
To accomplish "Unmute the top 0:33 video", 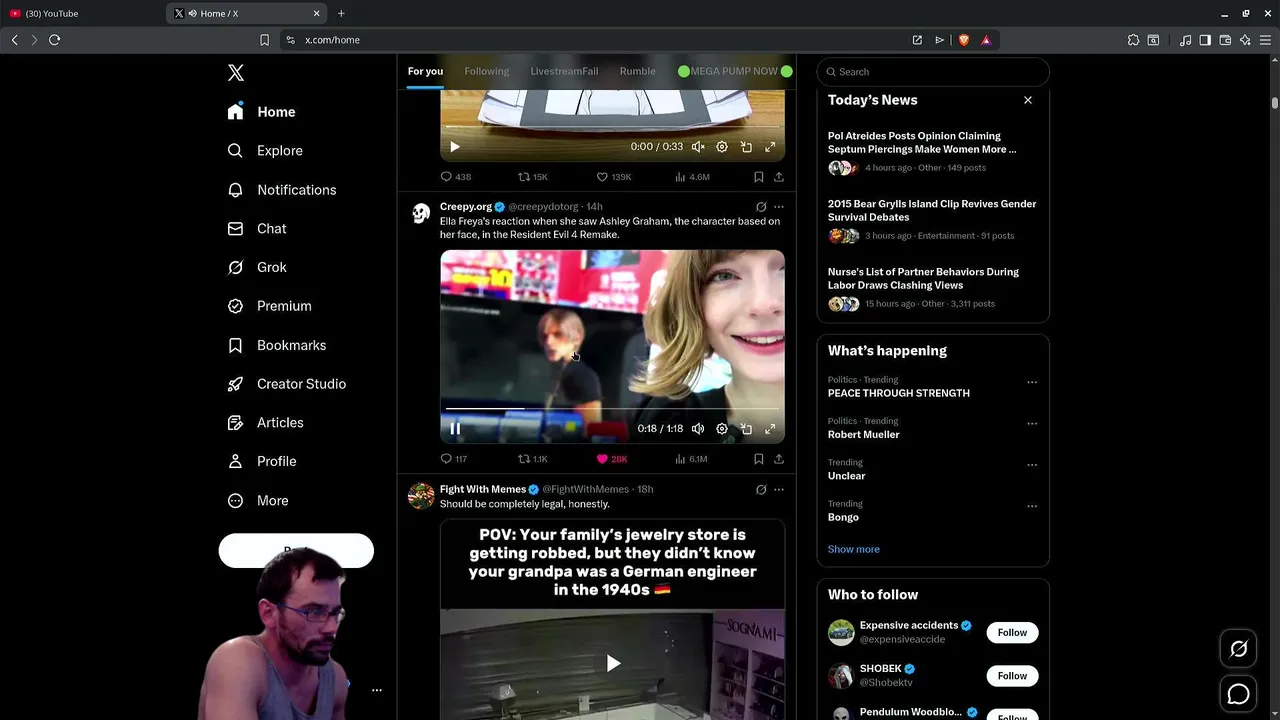I will click(698, 147).
